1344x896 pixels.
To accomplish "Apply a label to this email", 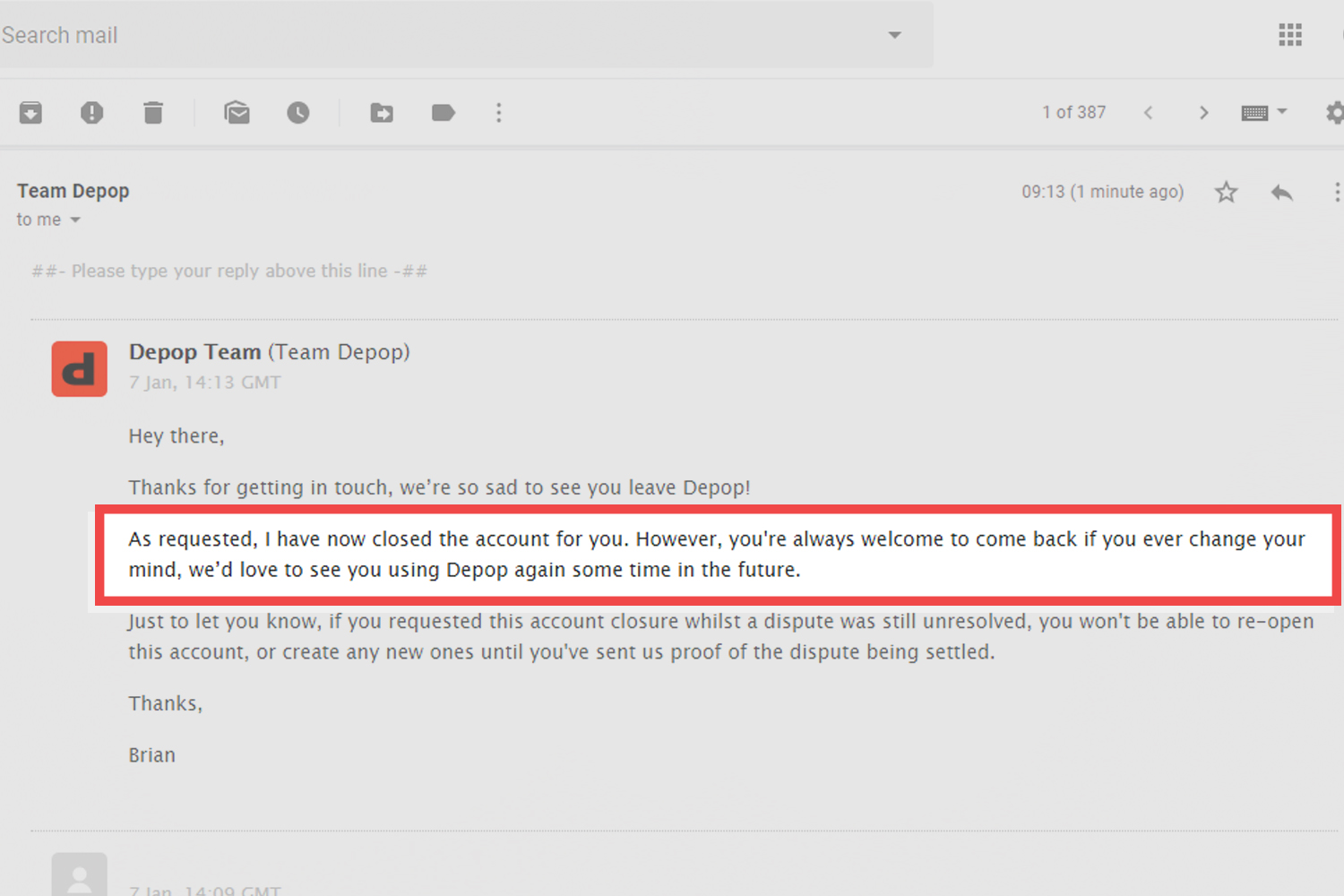I will click(x=444, y=113).
